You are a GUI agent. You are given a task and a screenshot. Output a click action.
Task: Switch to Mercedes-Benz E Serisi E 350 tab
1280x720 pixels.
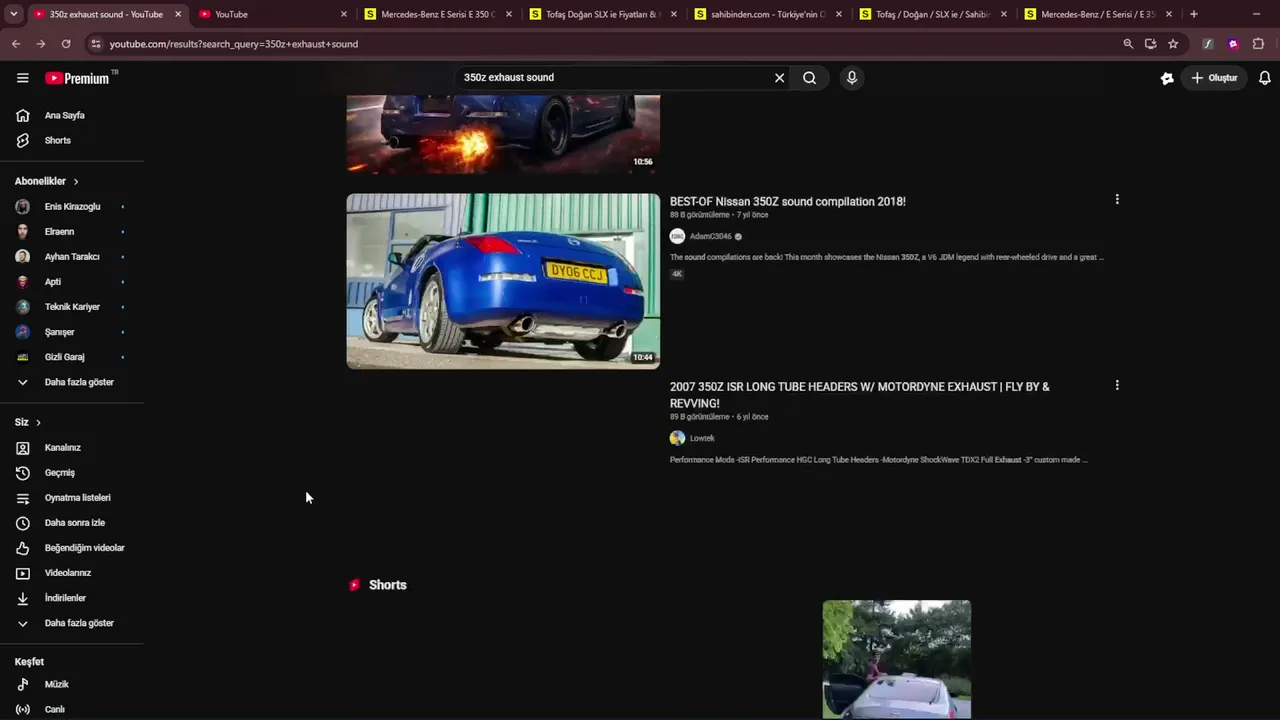438,14
